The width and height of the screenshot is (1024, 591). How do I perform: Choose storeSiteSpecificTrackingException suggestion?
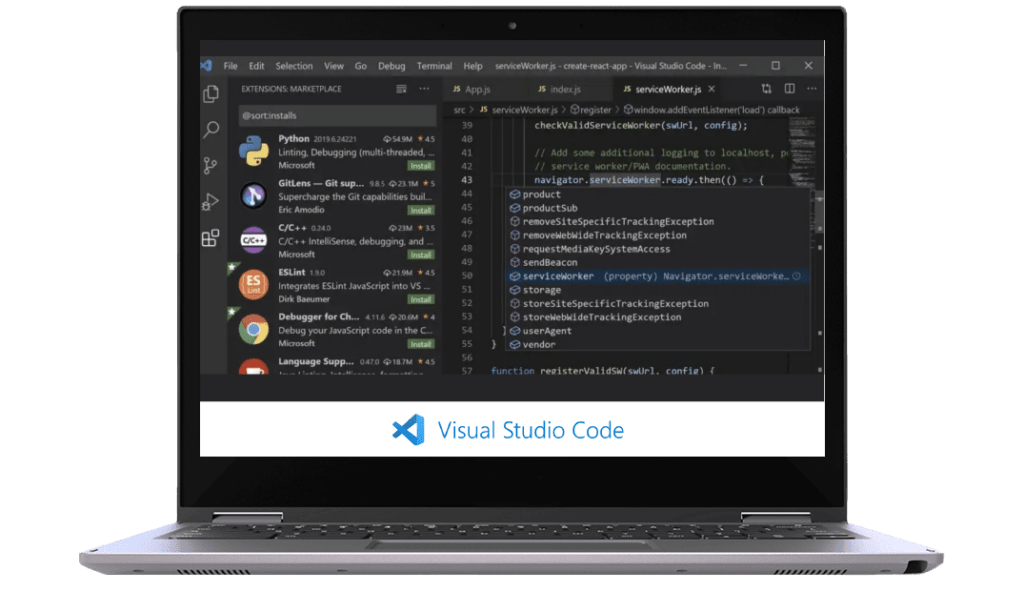658,304
